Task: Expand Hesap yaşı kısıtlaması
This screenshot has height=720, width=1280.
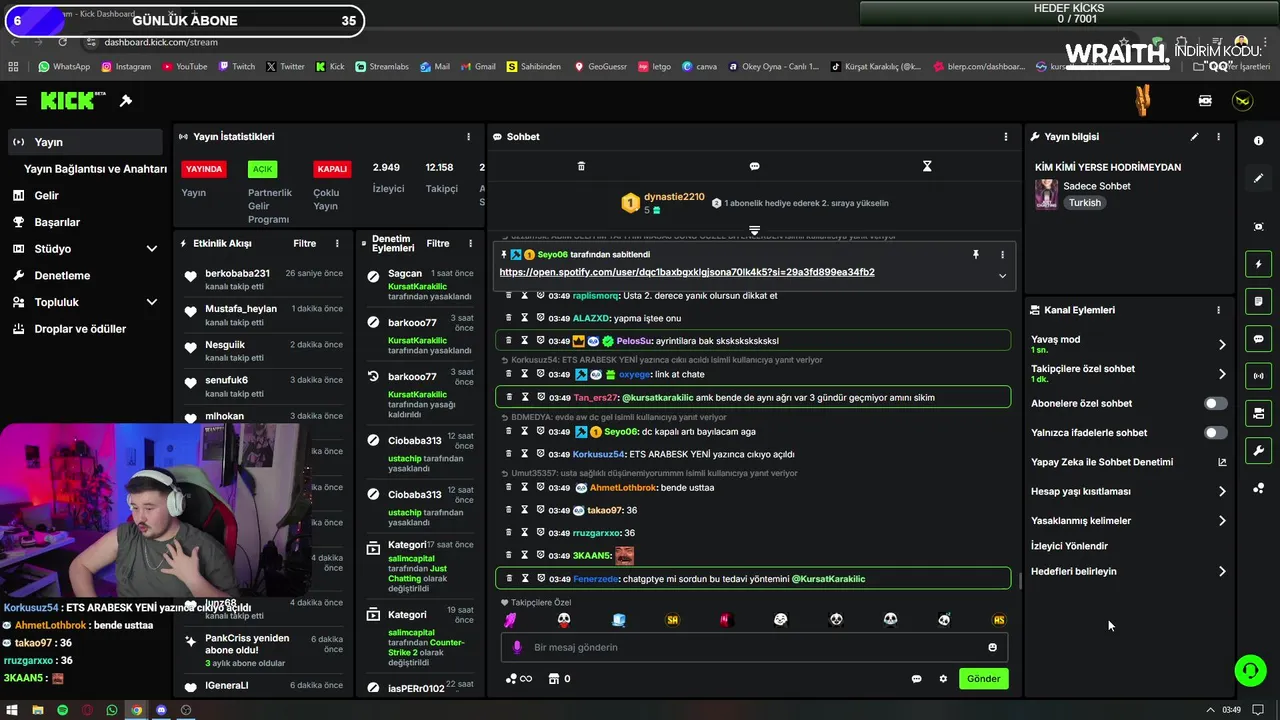Action: tap(1221, 491)
